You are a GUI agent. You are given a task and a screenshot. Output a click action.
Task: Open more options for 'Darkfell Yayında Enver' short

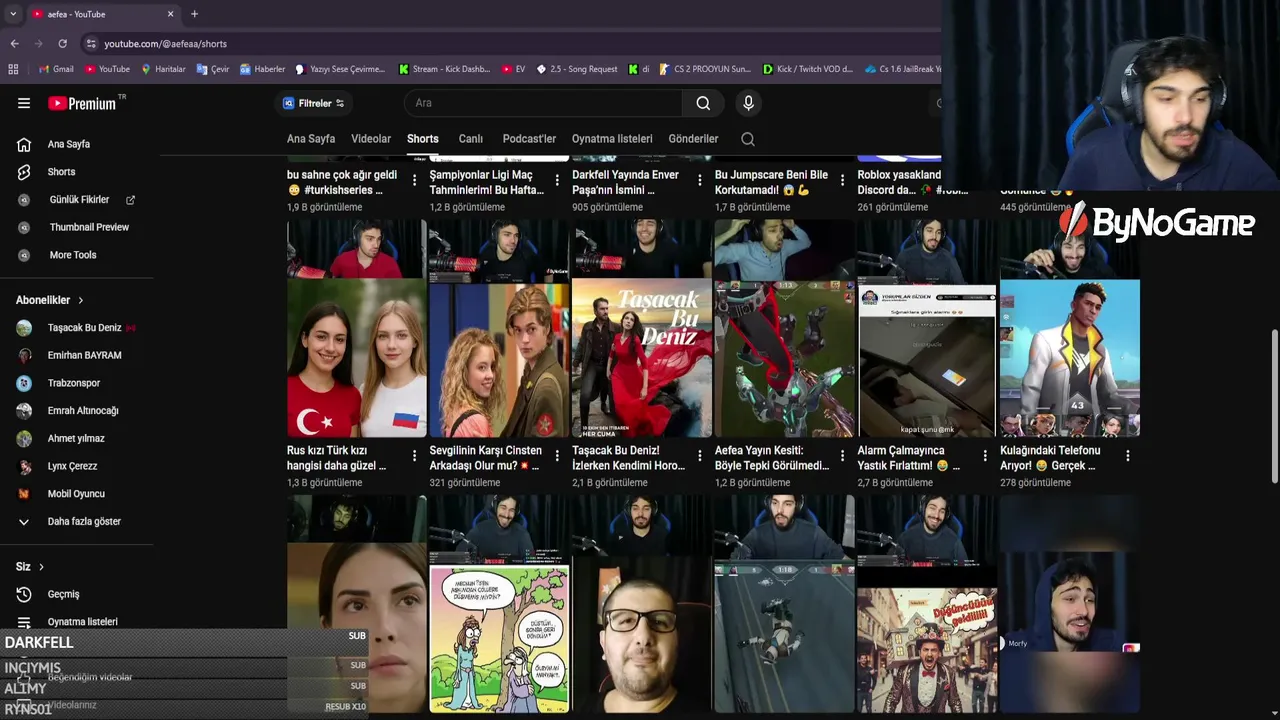click(700, 181)
